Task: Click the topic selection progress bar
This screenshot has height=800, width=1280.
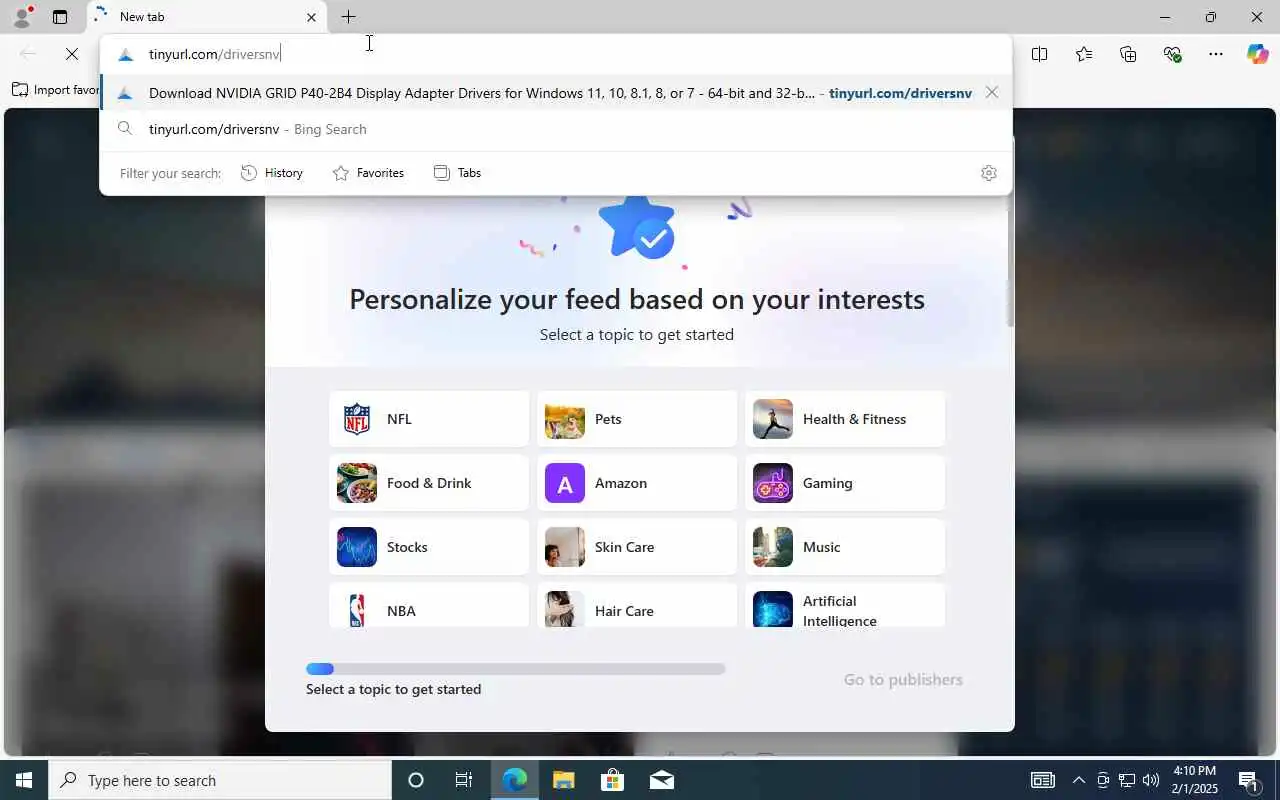Action: [x=516, y=669]
